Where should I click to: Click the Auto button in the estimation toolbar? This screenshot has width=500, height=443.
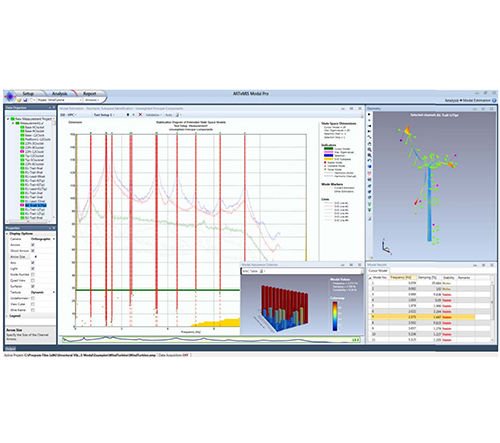click(x=169, y=115)
